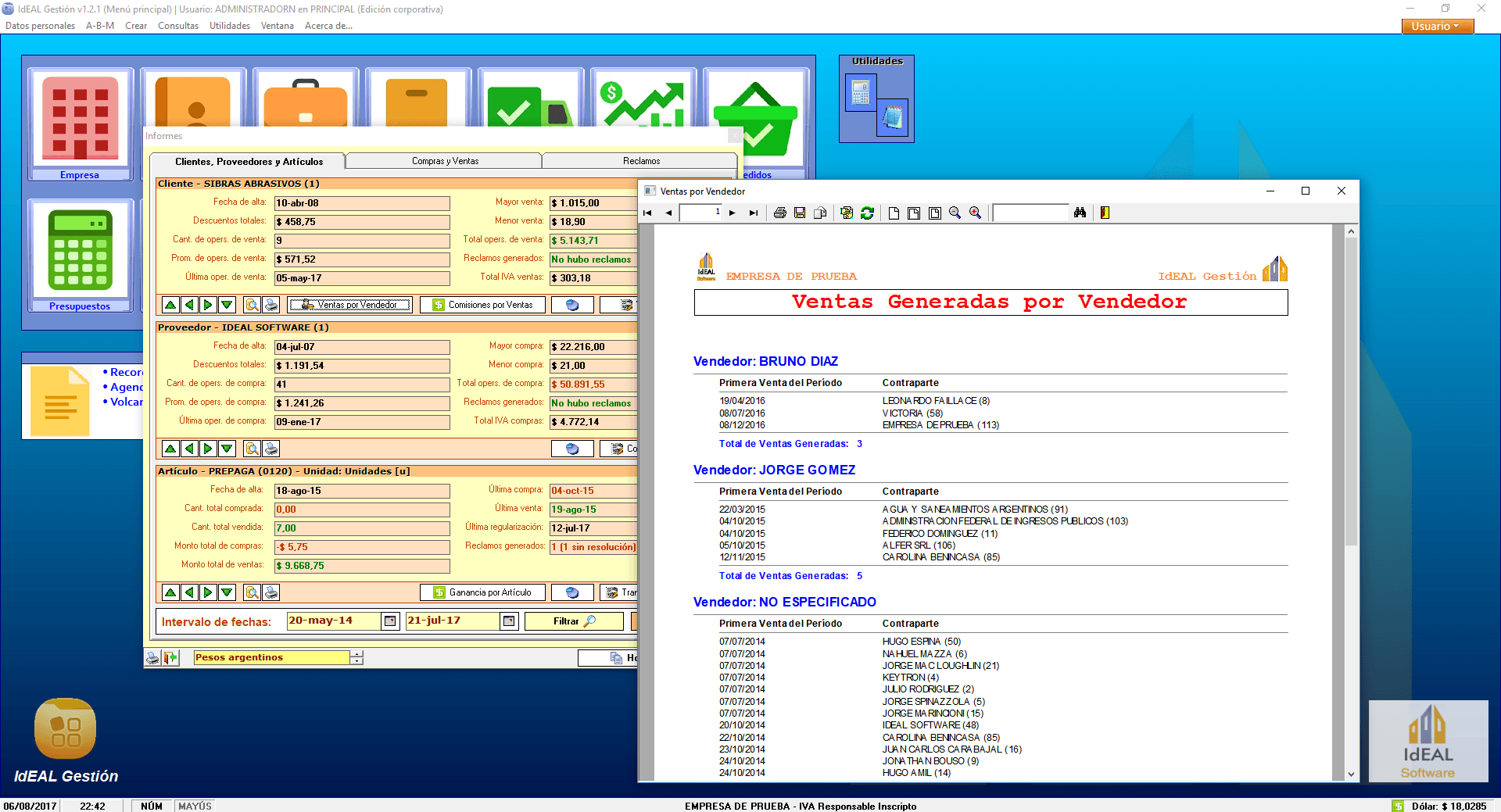Viewport: 1501px width, 812px height.
Task: Go to previous Cliente record (left arrow)
Action: pos(189,305)
